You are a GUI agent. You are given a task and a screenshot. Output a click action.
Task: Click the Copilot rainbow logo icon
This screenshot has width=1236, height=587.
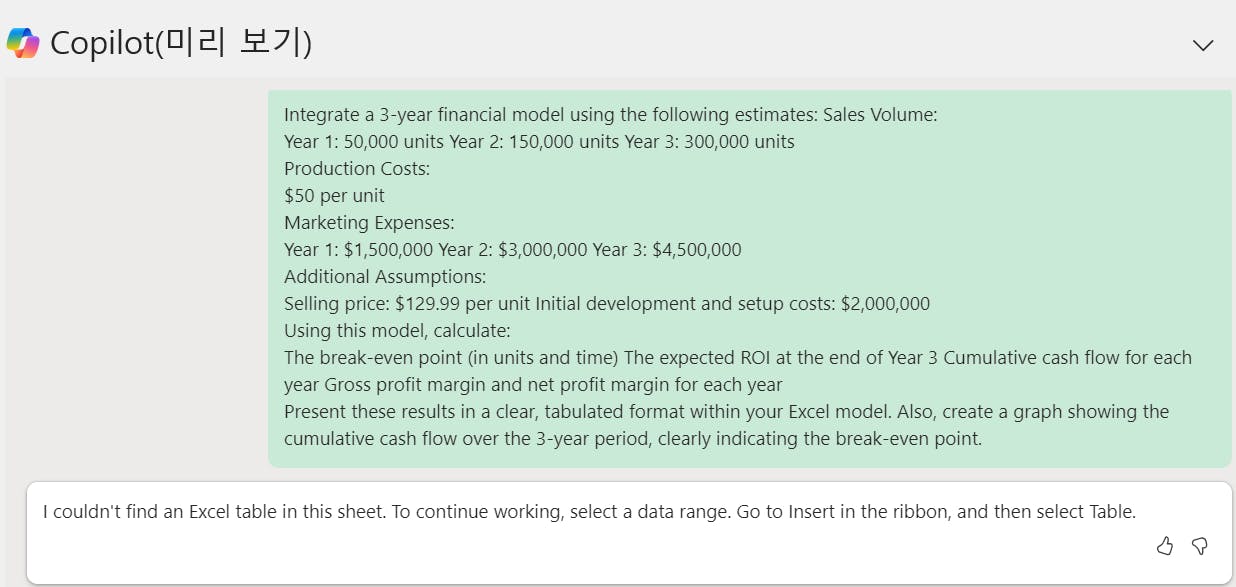[x=23, y=43]
